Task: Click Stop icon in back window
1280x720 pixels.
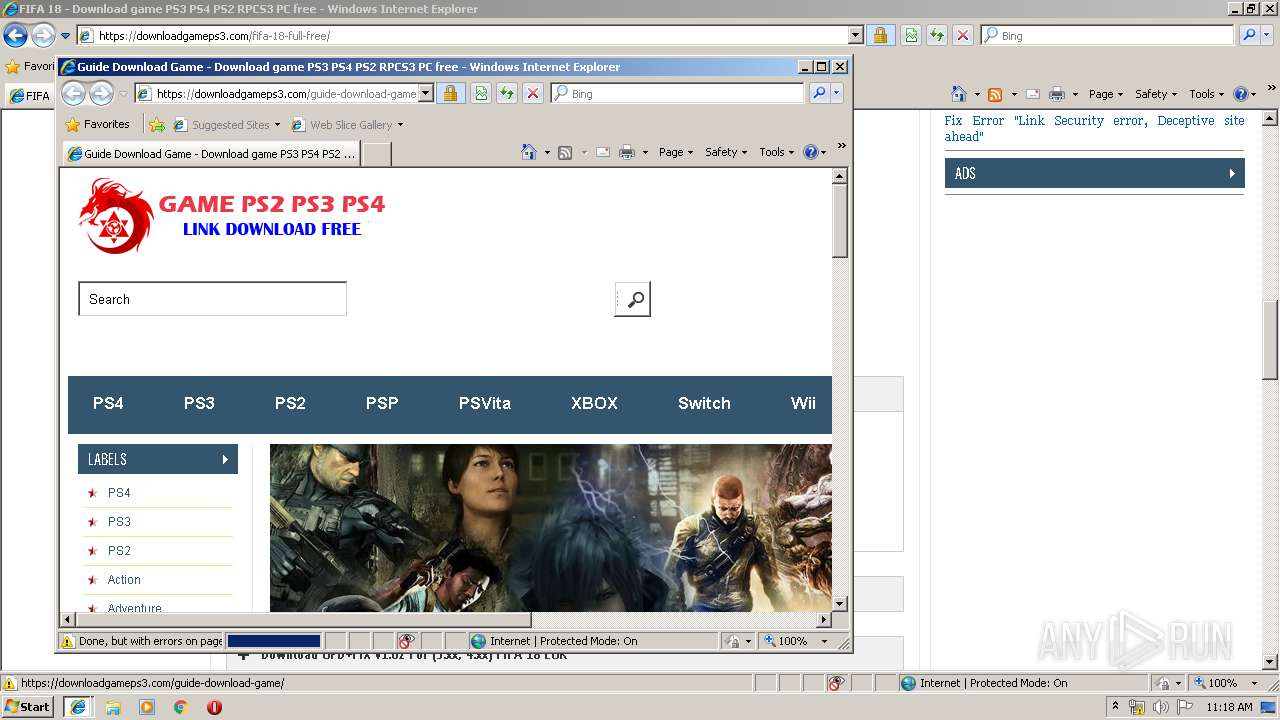Action: [963, 35]
